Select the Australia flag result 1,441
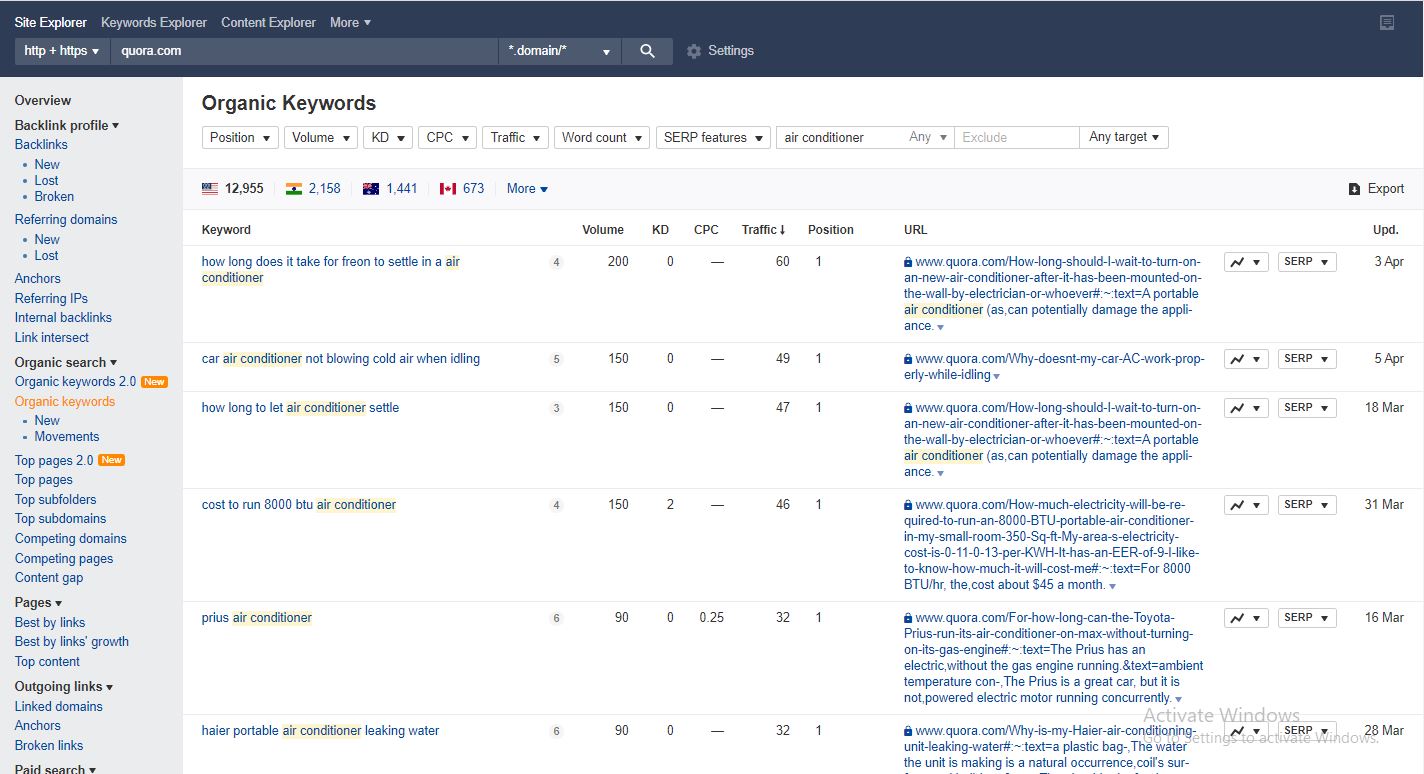This screenshot has height=774, width=1424. click(x=390, y=188)
